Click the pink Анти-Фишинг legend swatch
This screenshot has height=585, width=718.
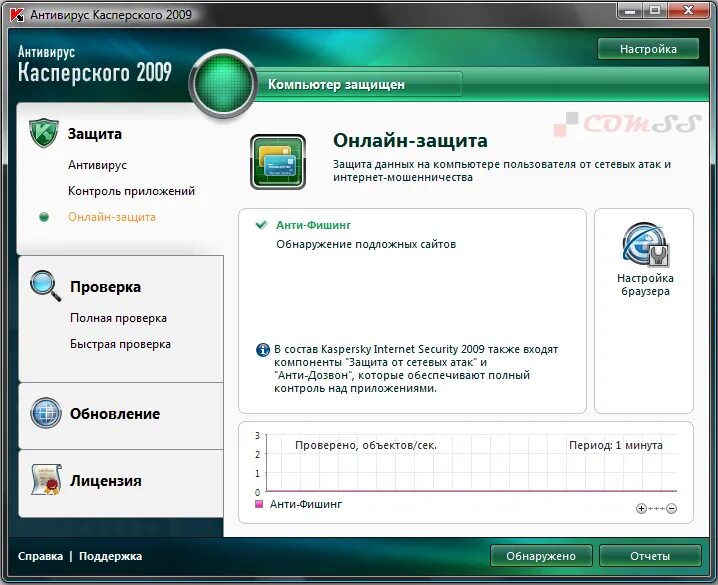click(259, 504)
